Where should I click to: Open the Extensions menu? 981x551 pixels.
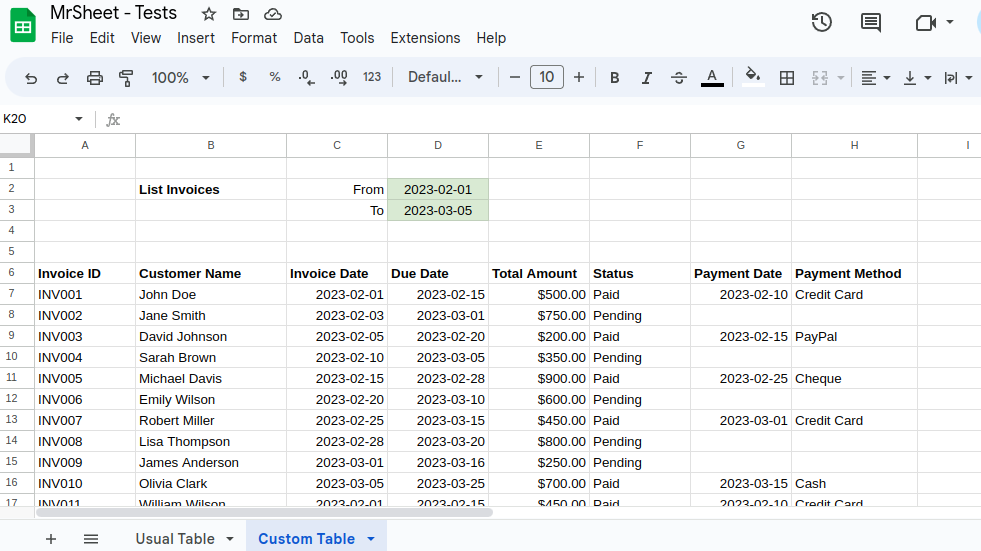click(x=425, y=38)
